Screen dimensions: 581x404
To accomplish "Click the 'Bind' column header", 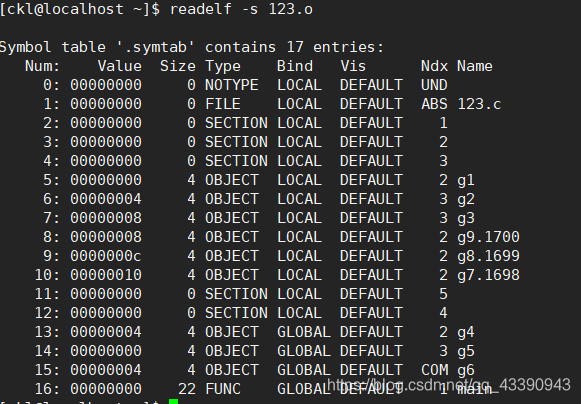I will tap(295, 66).
